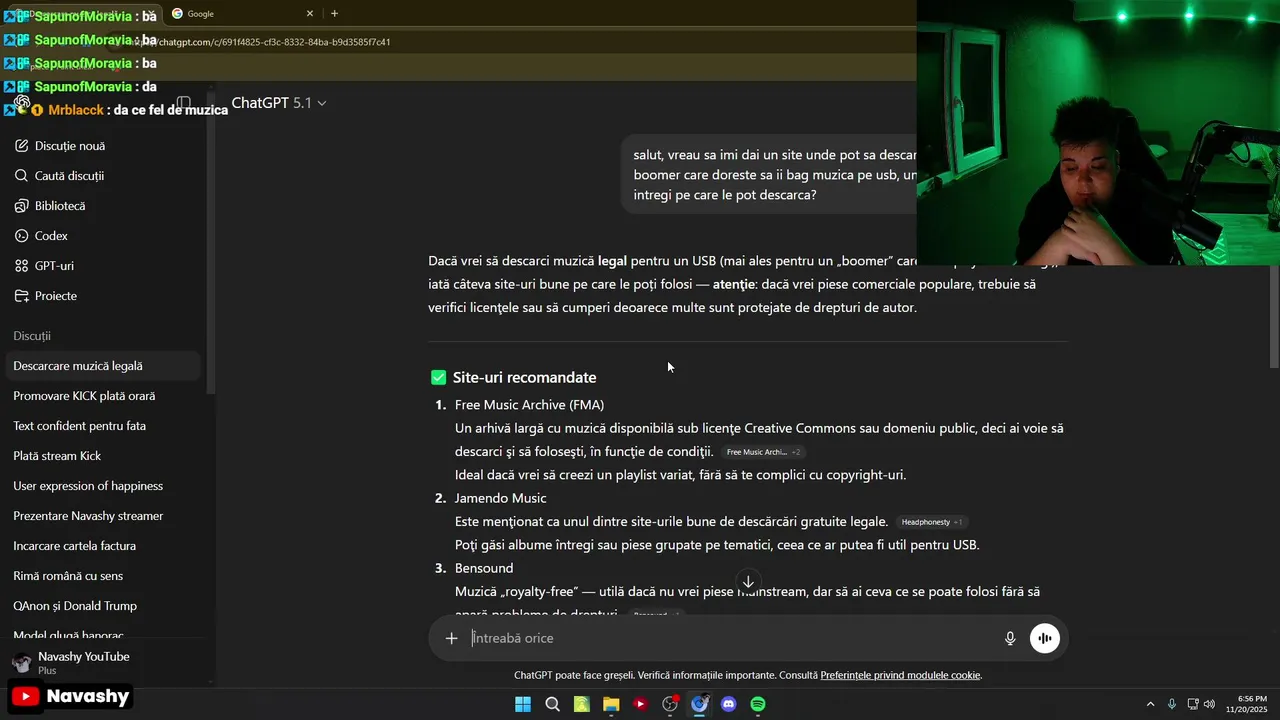Open the network icon in the system tray
The image size is (1280, 720).
(x=1193, y=704)
